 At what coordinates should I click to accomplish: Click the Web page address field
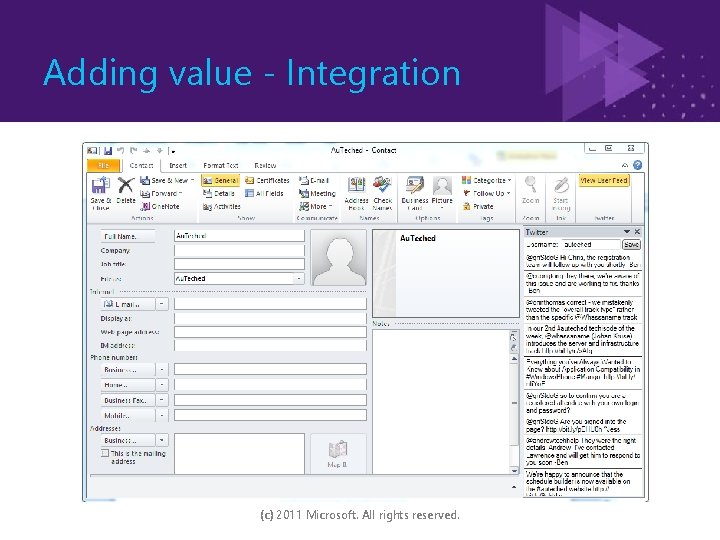[270, 332]
